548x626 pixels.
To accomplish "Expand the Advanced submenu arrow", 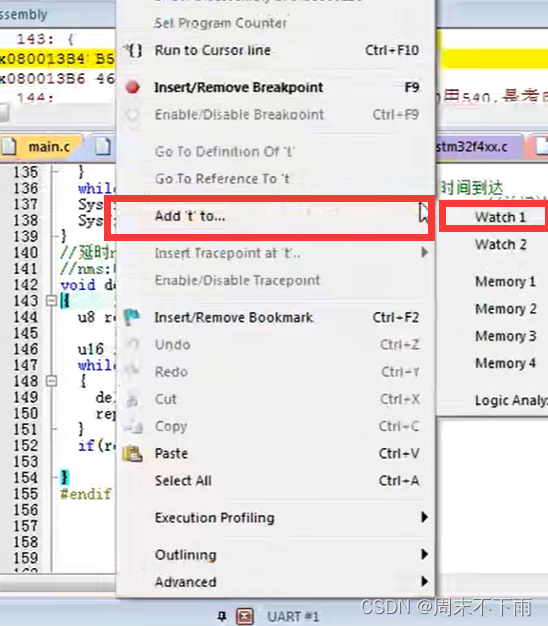I will (425, 581).
